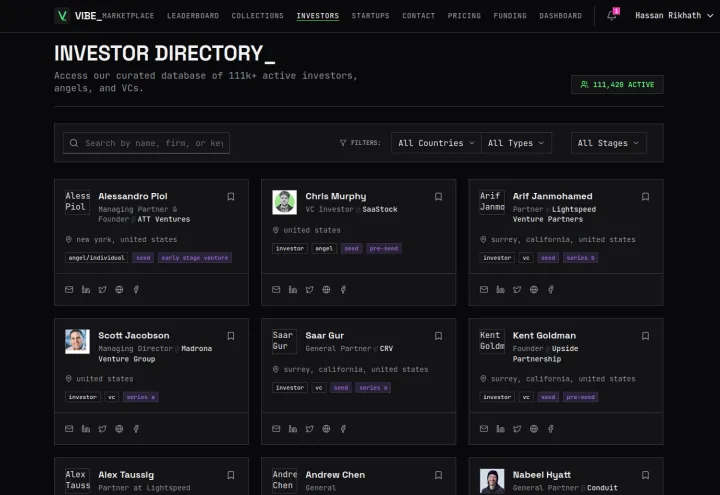Expand the All Types filter
The image size is (720, 495).
point(517,143)
